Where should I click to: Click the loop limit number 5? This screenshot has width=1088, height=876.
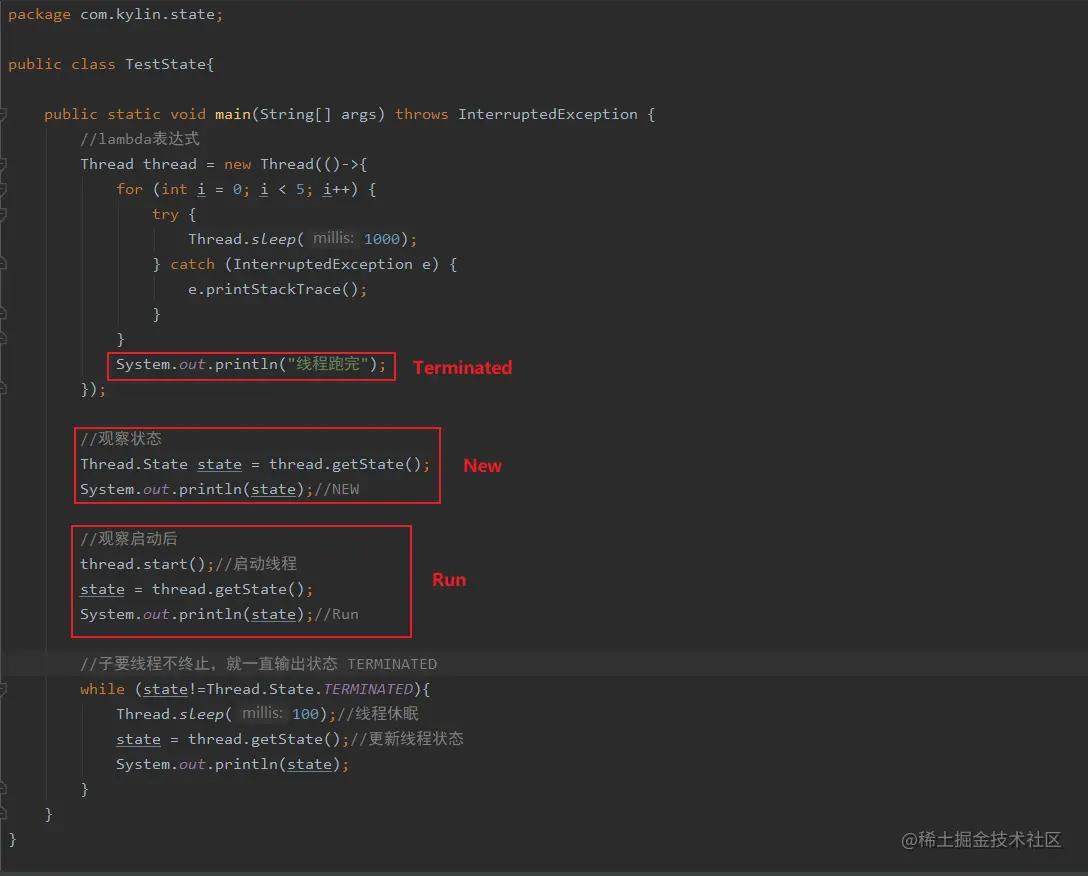[x=300, y=189]
